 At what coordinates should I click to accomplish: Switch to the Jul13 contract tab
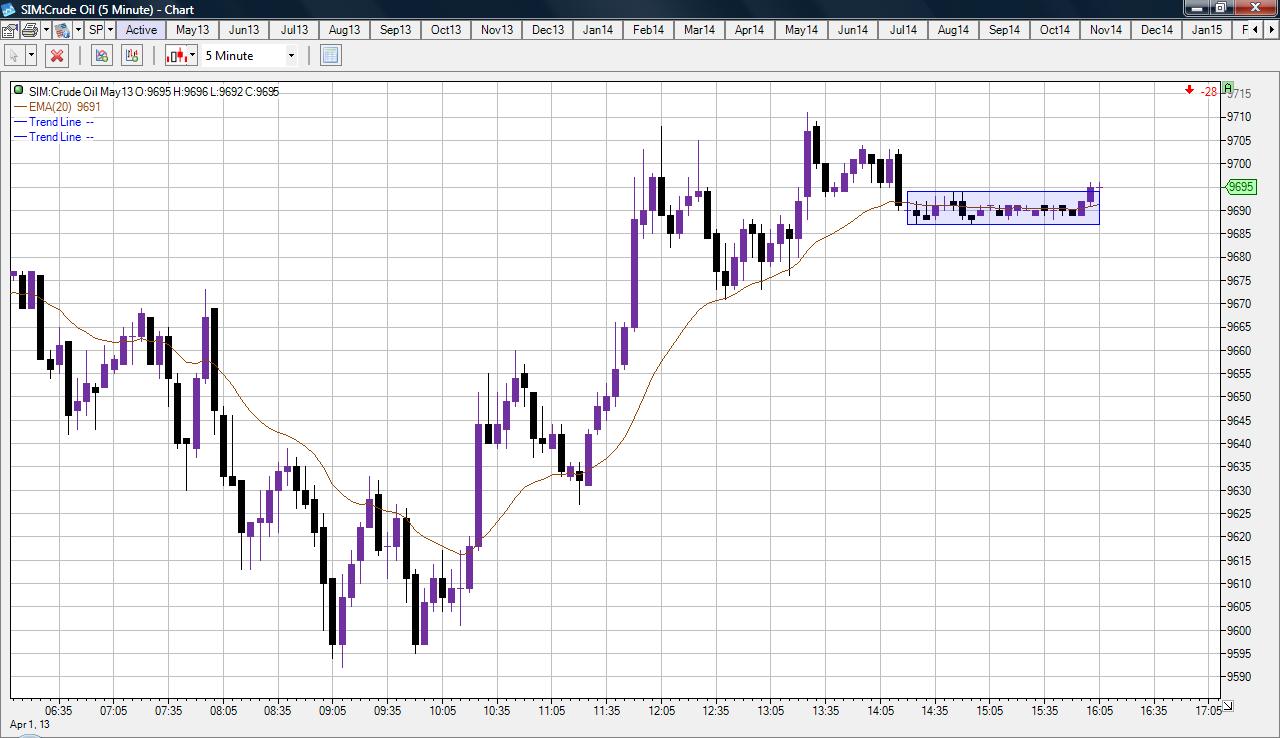(x=294, y=30)
